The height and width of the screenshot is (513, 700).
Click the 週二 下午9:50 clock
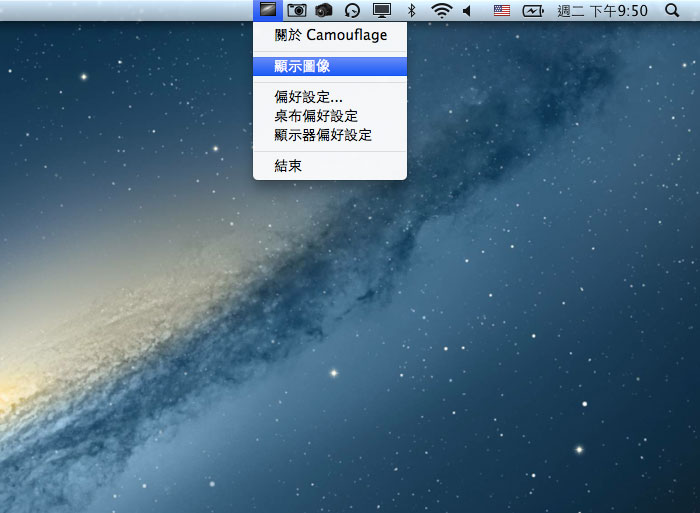[602, 10]
